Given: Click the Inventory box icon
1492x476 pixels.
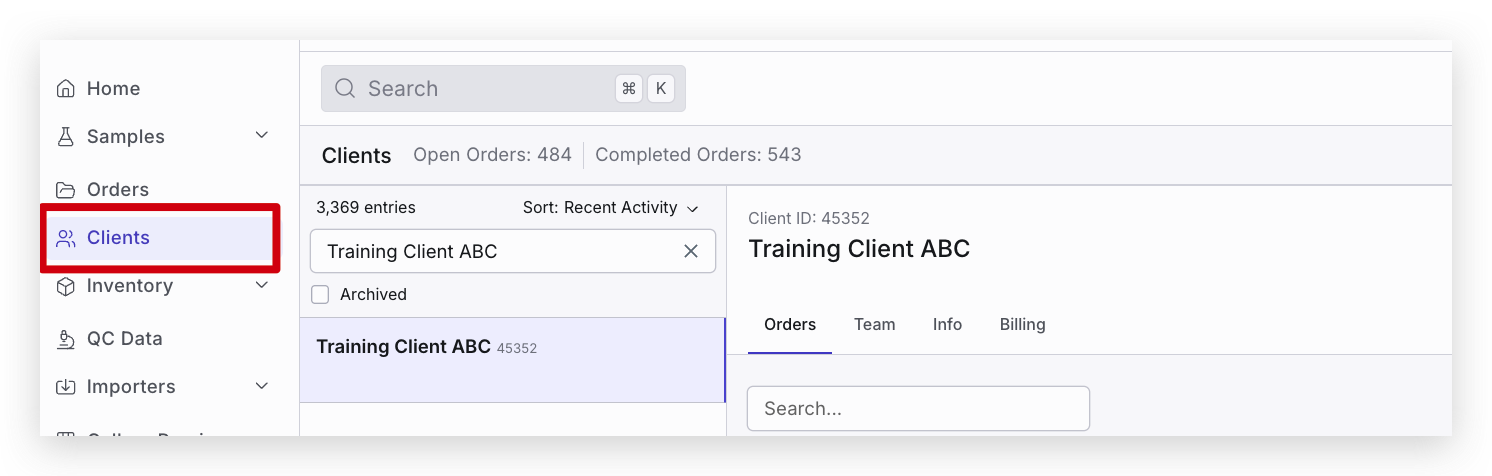Looking at the screenshot, I should pos(66,286).
